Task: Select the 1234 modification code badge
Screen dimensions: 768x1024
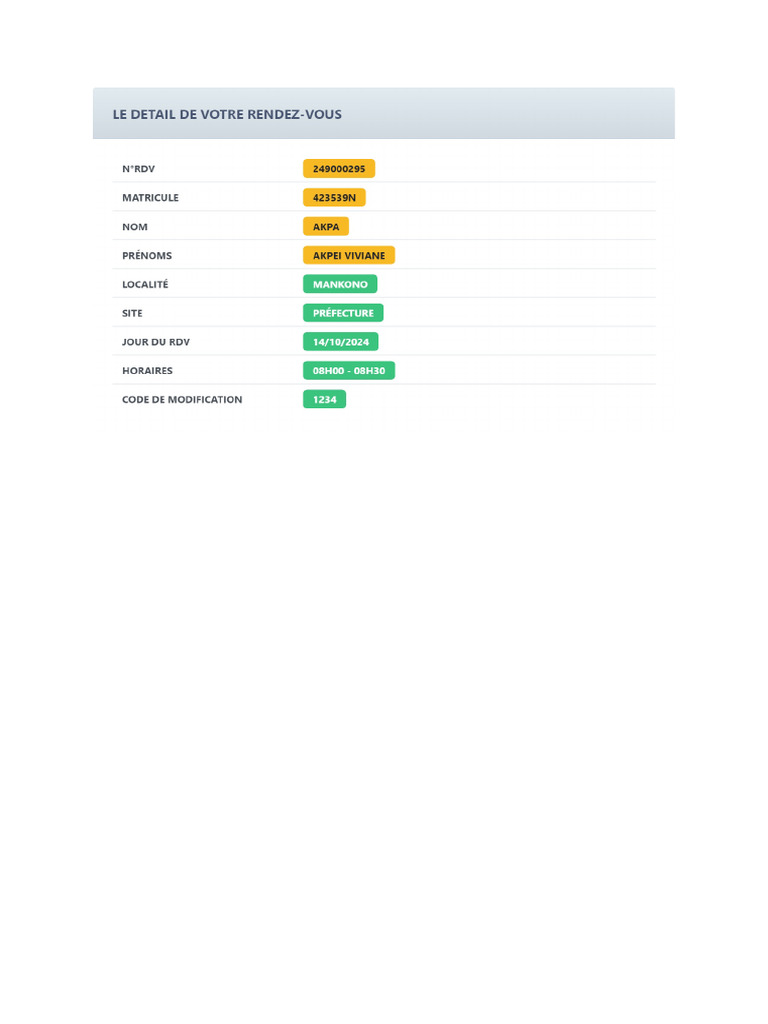Action: [324, 400]
